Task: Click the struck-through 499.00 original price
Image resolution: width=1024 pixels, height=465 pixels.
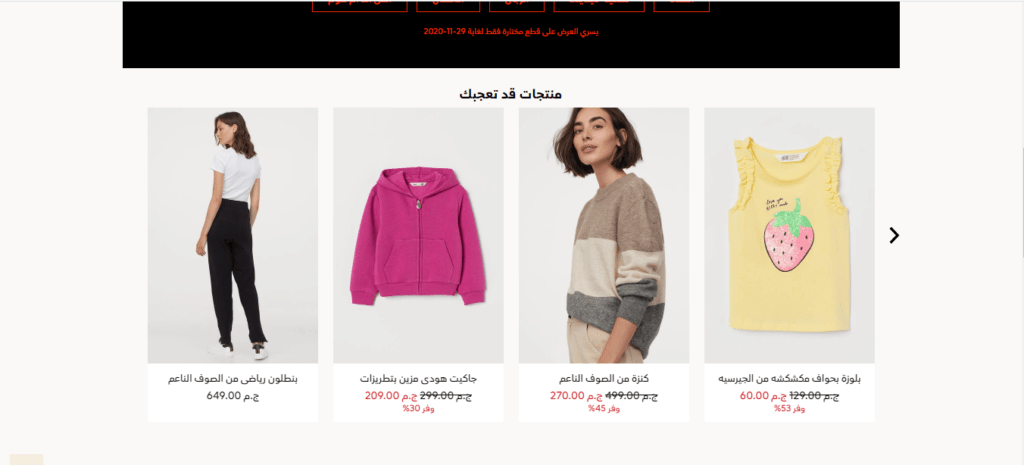Action: coord(632,395)
